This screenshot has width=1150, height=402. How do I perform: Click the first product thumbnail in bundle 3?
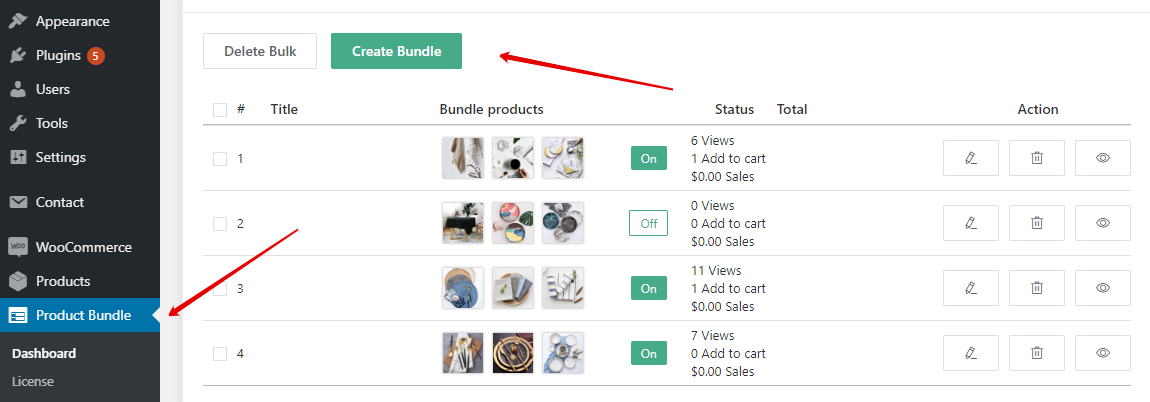click(x=463, y=288)
